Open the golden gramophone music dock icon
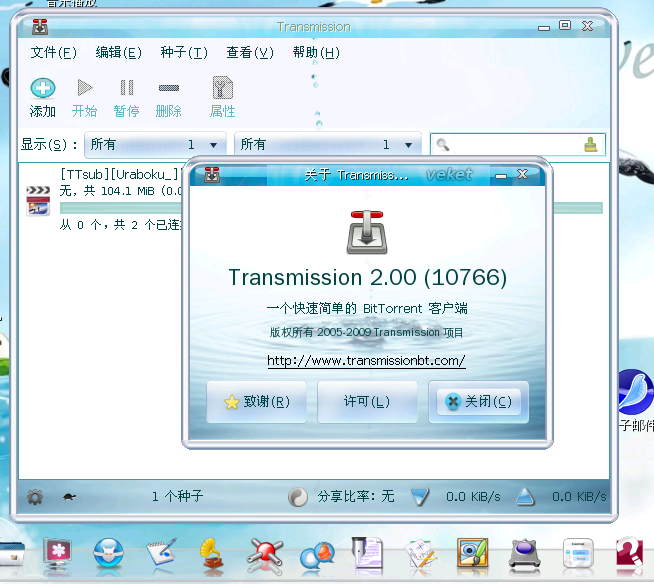The width and height of the screenshot is (654, 584). 213,553
